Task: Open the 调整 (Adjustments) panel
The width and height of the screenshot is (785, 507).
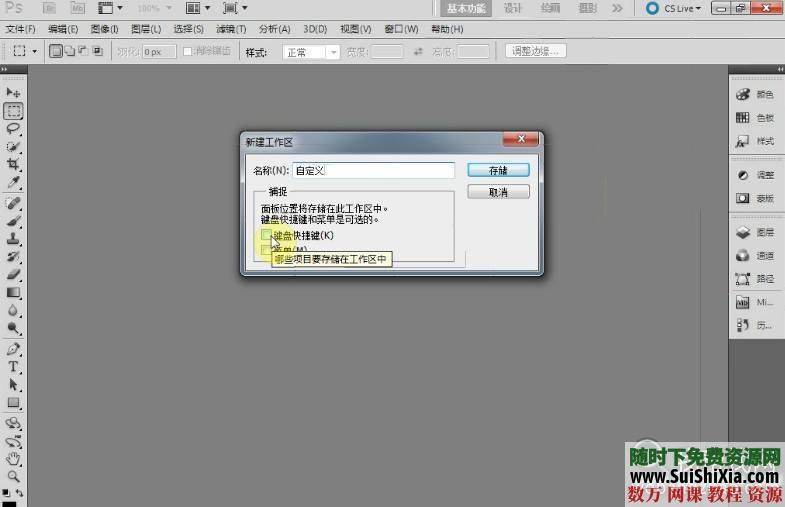Action: tap(755, 175)
